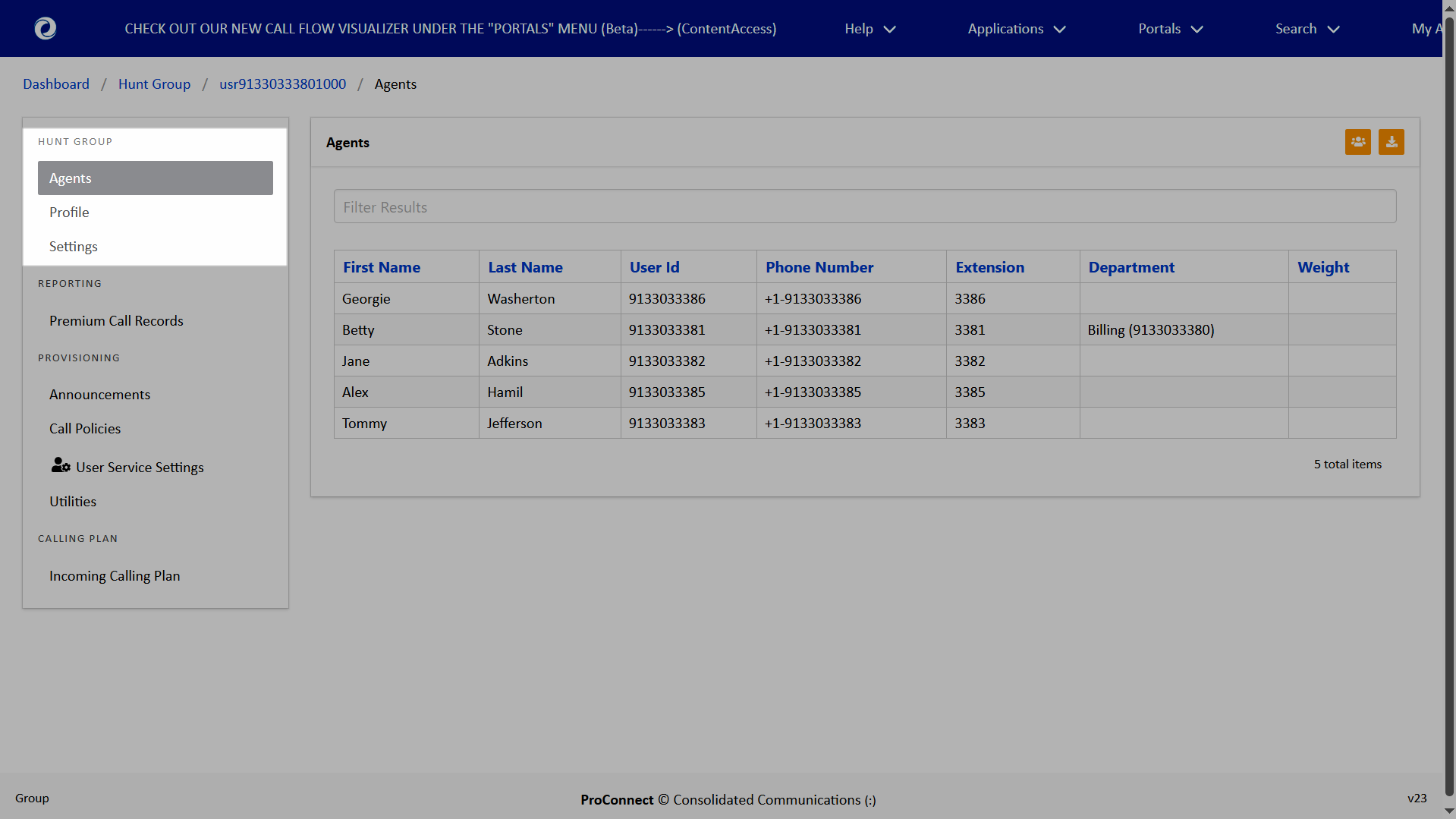Expand the Portals dropdown menu

pyautogui.click(x=1170, y=29)
